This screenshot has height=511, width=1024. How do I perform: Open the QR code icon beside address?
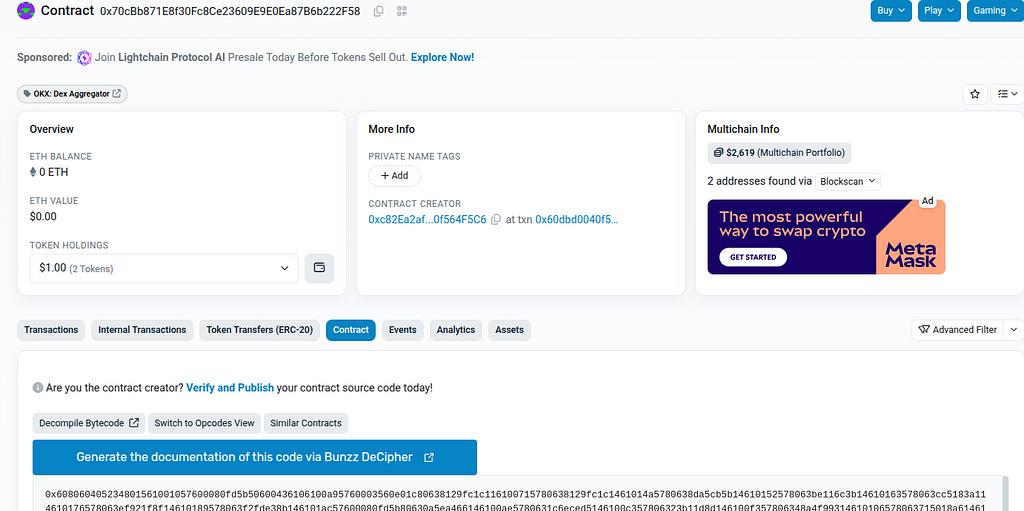click(x=402, y=11)
